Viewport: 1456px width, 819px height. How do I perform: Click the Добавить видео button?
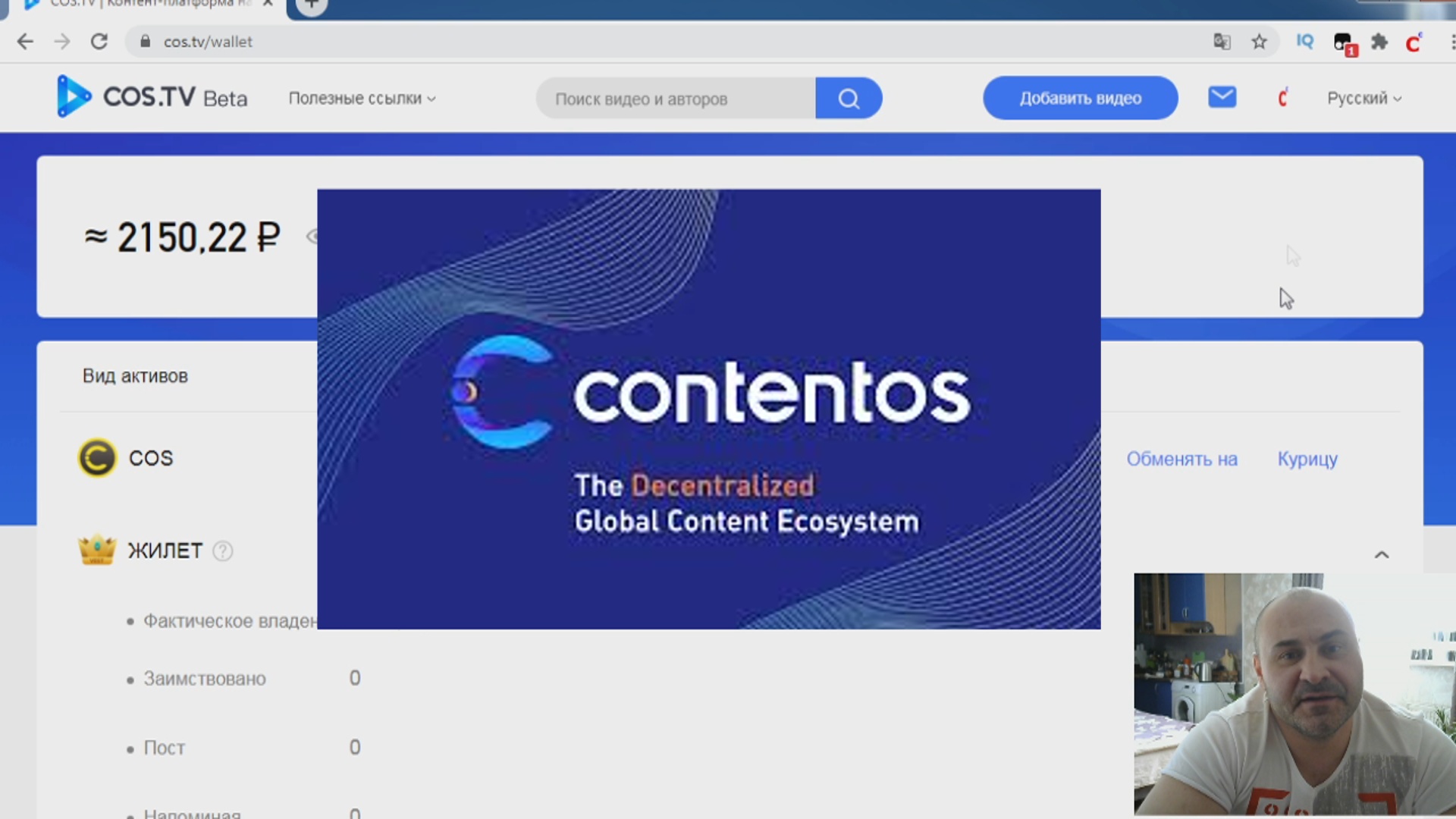[1081, 99]
